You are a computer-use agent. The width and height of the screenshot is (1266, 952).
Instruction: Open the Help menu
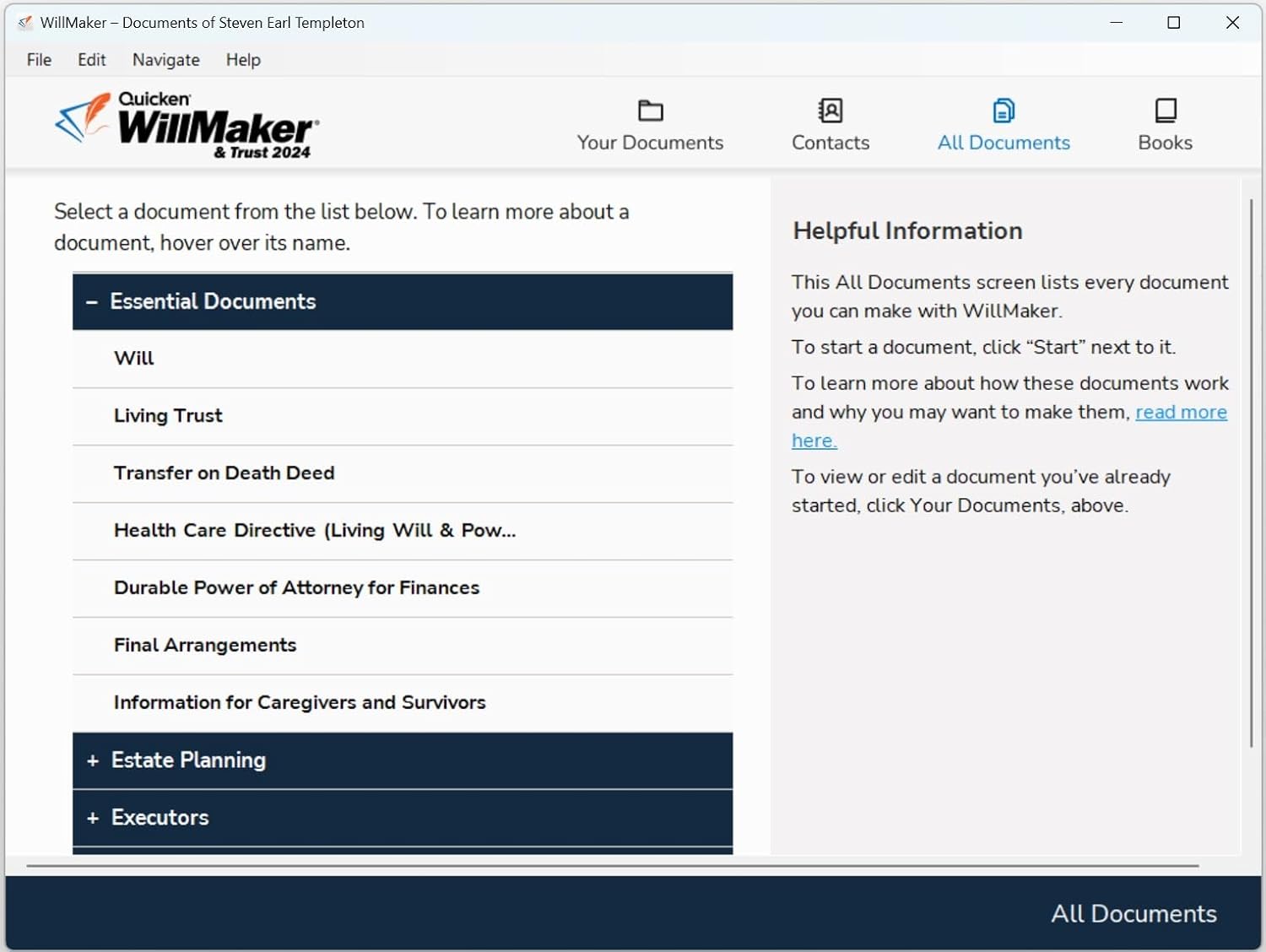click(243, 60)
